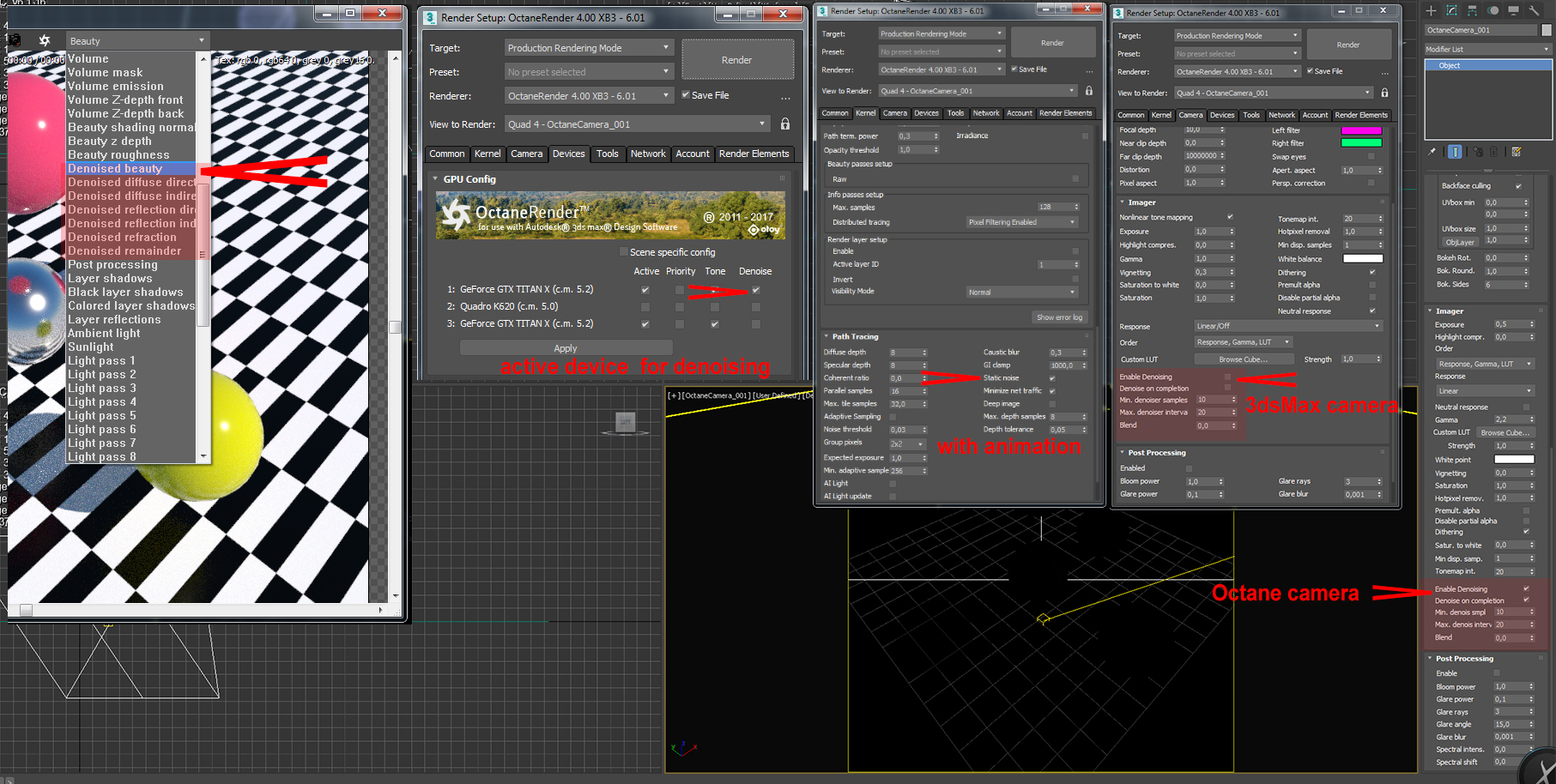Open the Beauty render pass dropdown
The image size is (1556, 784).
point(137,41)
